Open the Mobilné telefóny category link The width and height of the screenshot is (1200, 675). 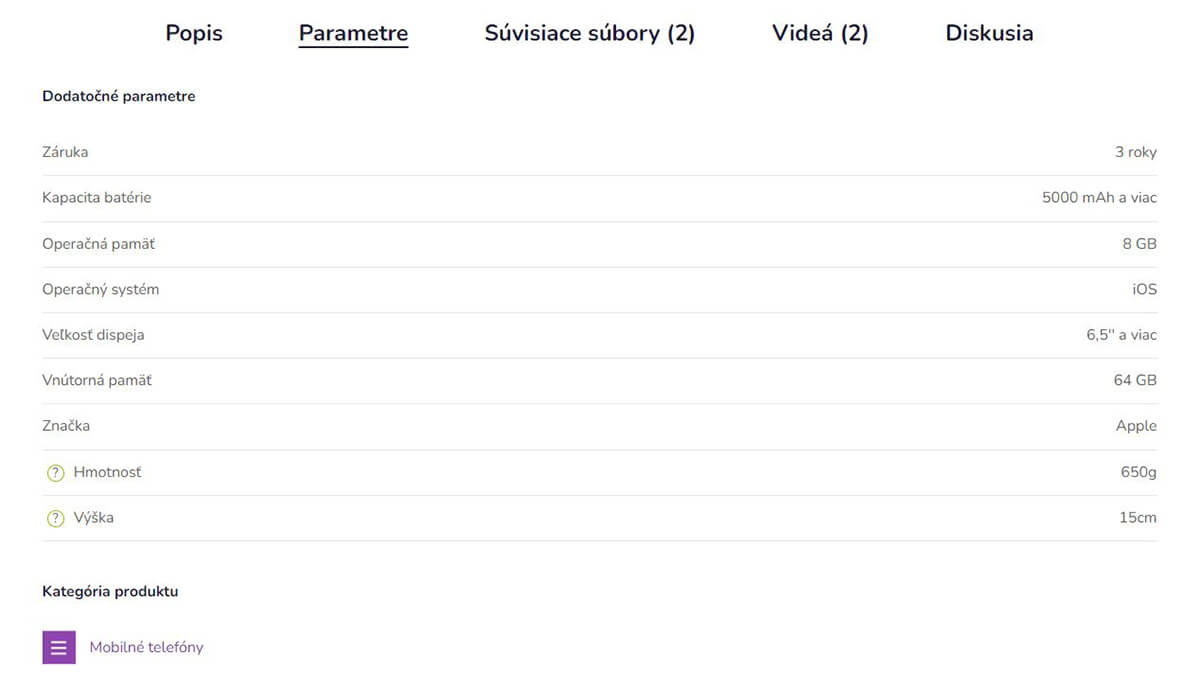tap(146, 647)
